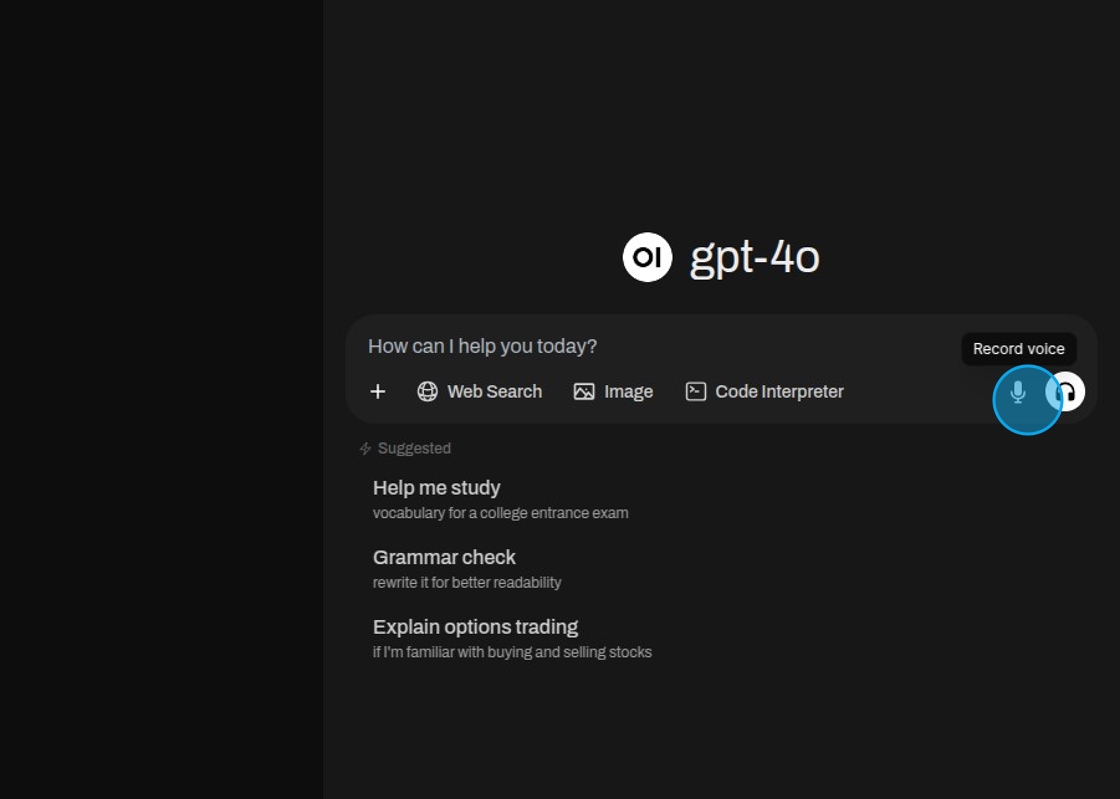Image resolution: width=1120 pixels, height=799 pixels.
Task: Click the vocabulary for a college entrance exam text
Action: (x=500, y=513)
